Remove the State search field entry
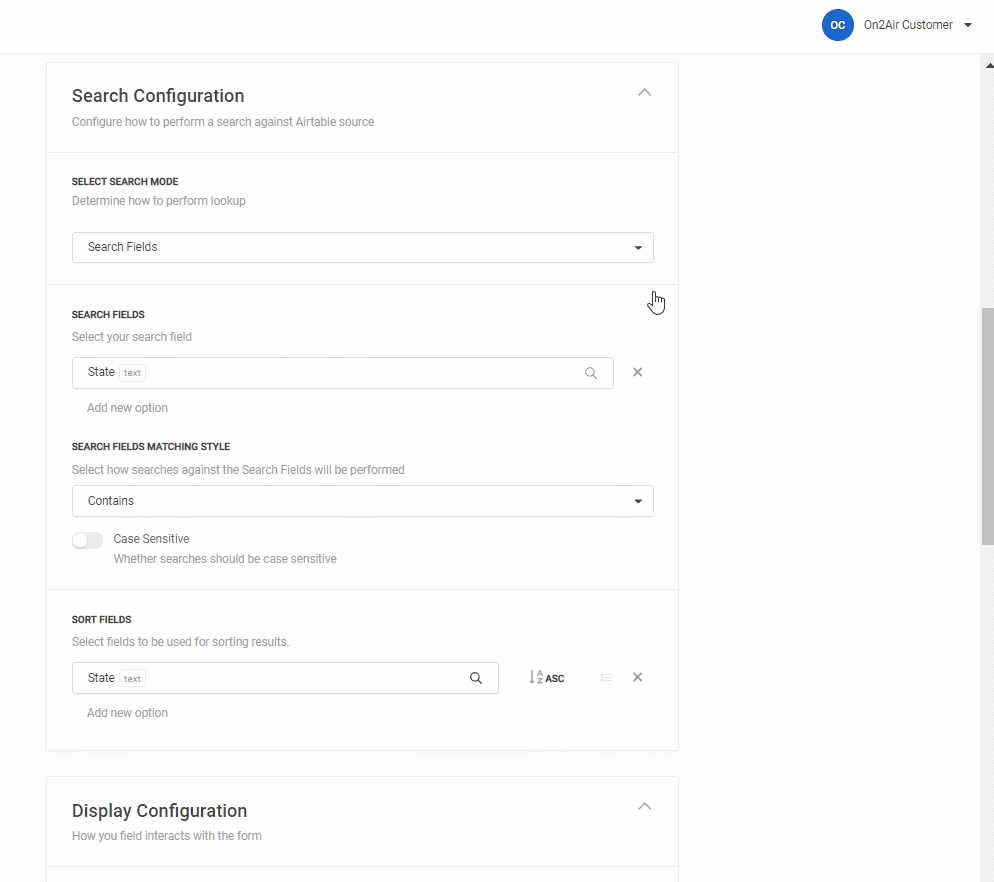Screen dimensions: 994x882 pyautogui.click(x=637, y=372)
